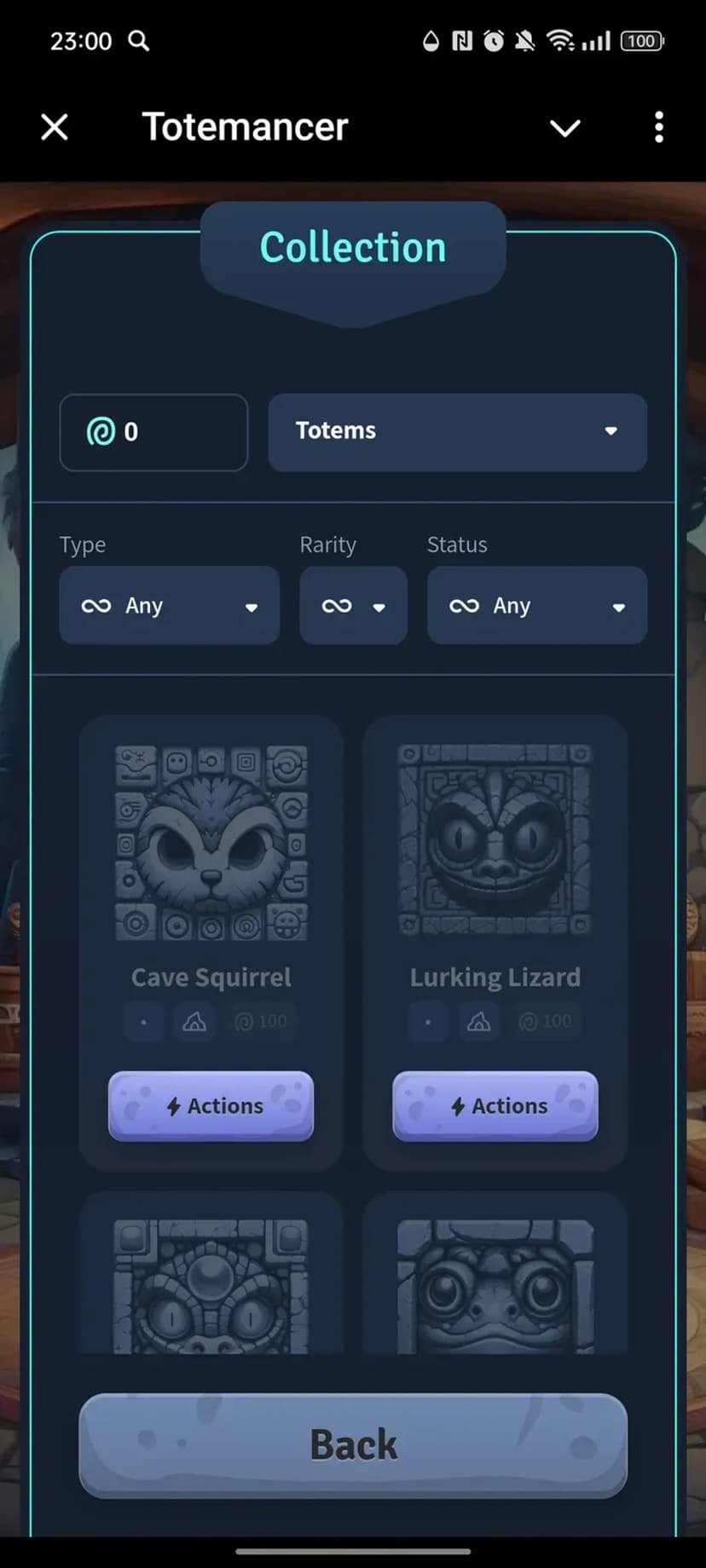
Task: Tap the downward chevron in the header
Action: (x=564, y=129)
